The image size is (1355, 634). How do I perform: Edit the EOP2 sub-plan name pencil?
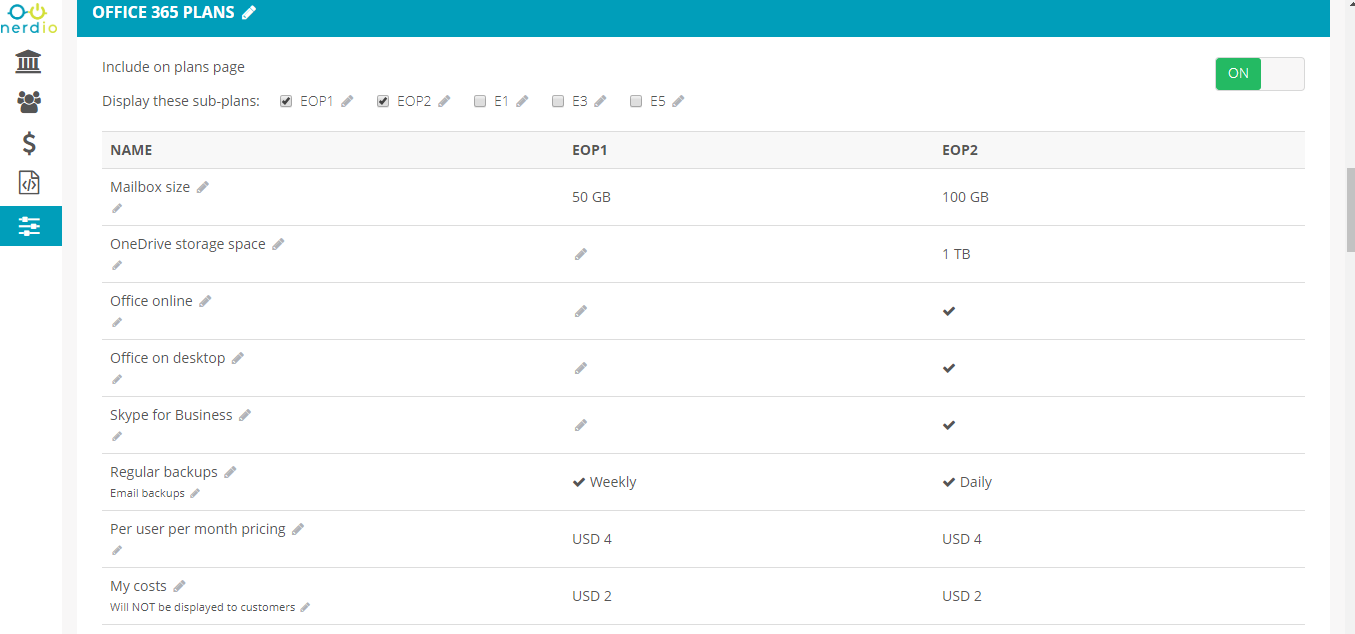pos(444,101)
